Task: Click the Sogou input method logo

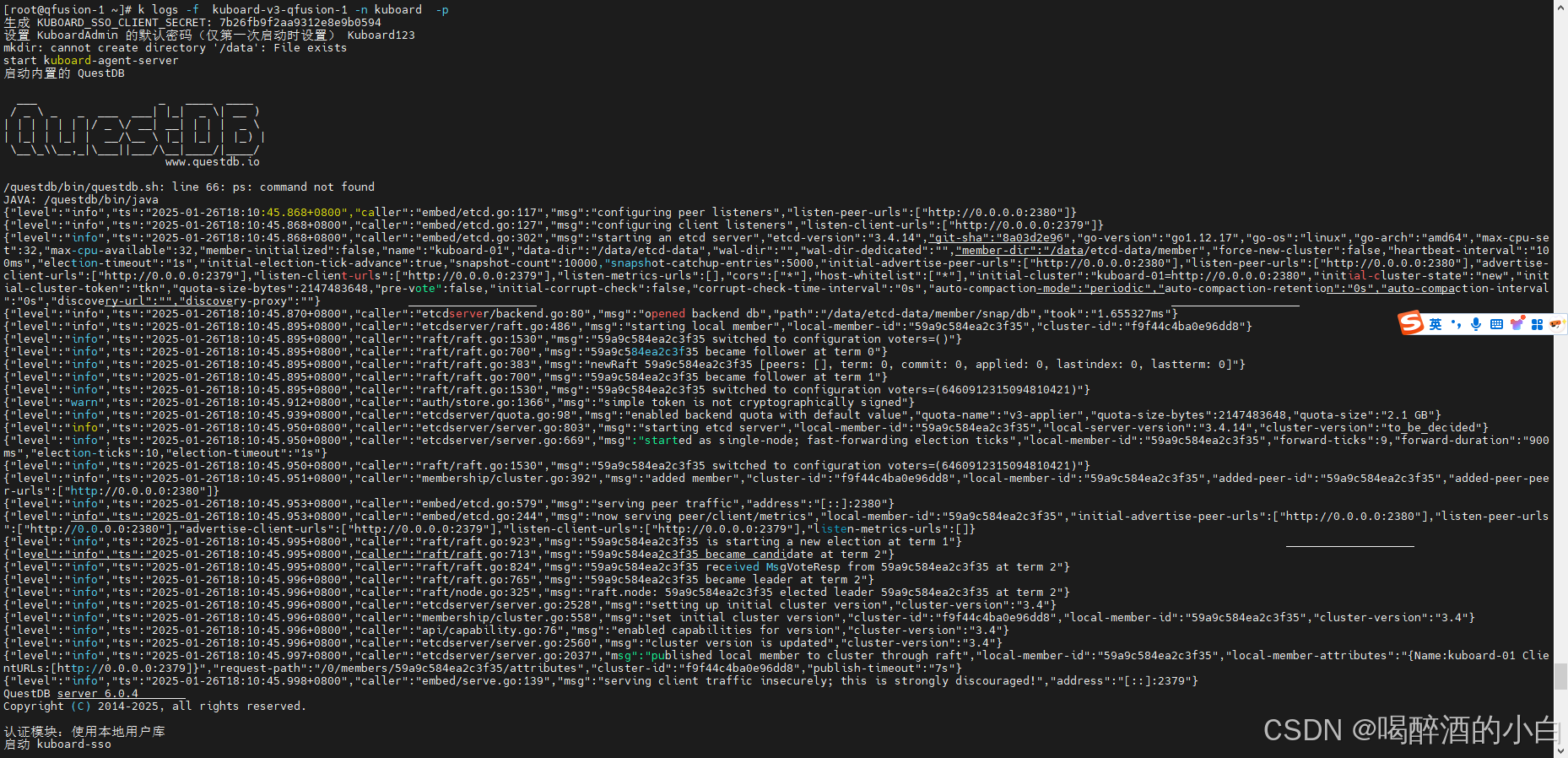Action: click(1410, 323)
